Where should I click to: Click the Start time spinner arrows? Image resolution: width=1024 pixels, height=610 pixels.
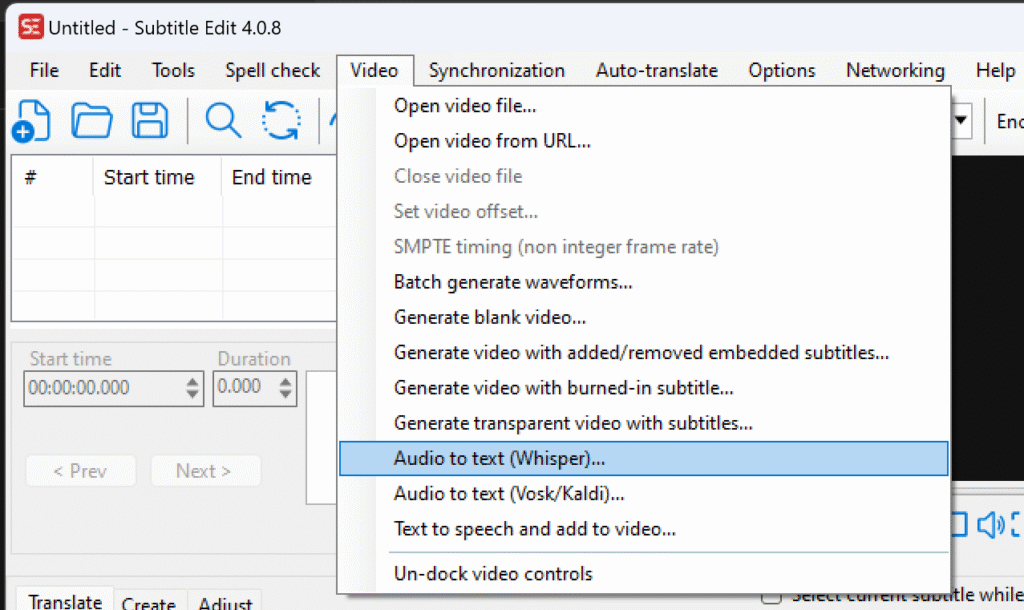pyautogui.click(x=194, y=388)
